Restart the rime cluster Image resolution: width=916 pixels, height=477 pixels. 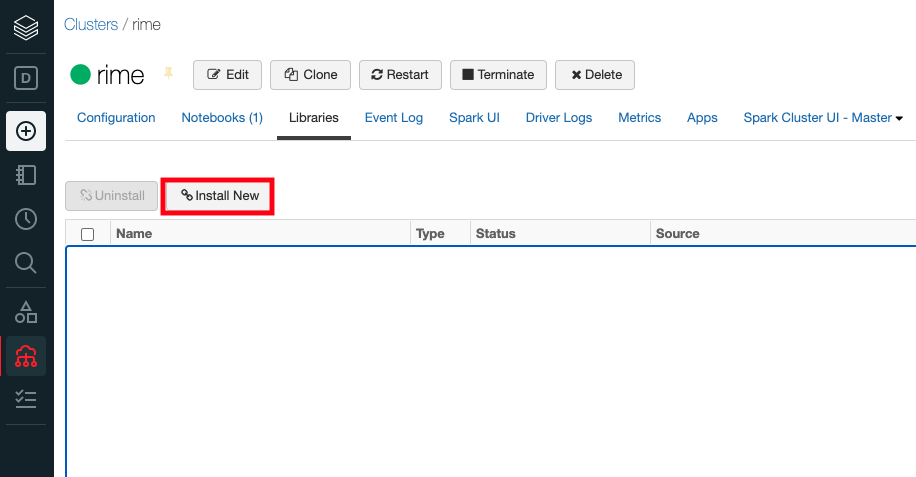[400, 75]
